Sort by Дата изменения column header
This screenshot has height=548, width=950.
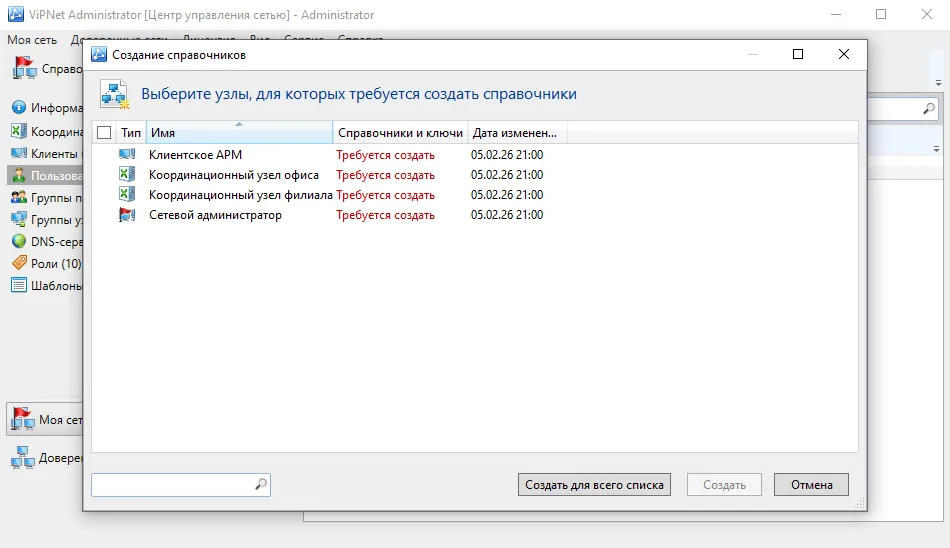[x=517, y=133]
